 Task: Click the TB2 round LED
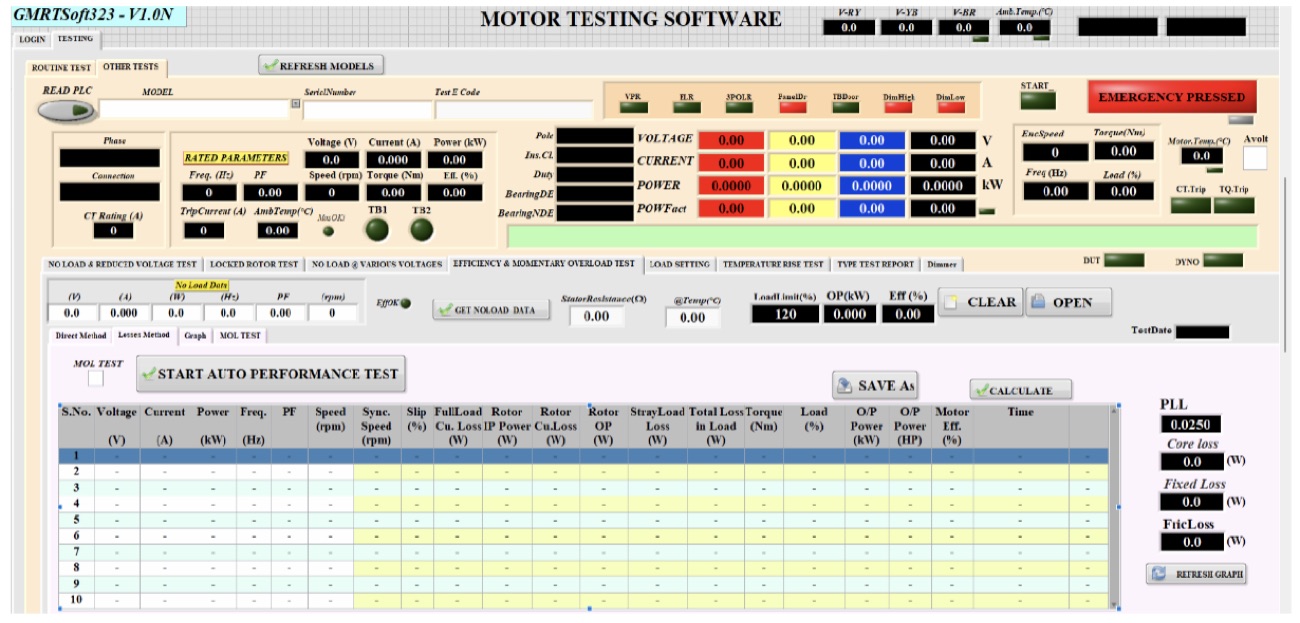point(422,230)
